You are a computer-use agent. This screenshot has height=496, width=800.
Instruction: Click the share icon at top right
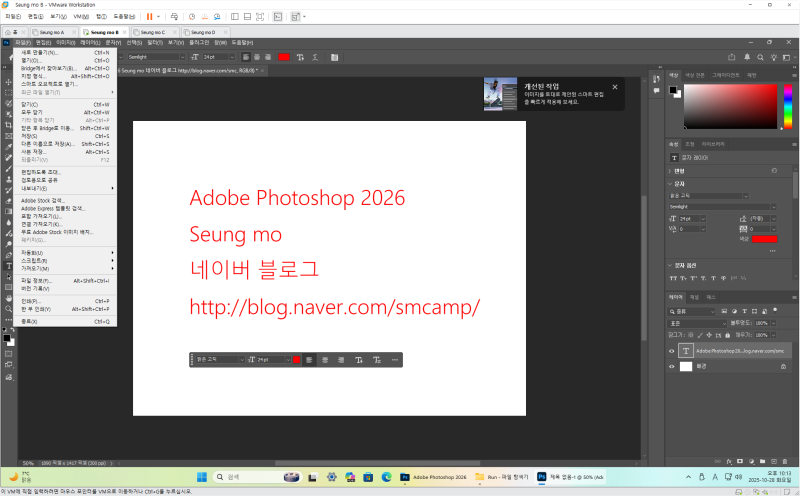coord(732,57)
